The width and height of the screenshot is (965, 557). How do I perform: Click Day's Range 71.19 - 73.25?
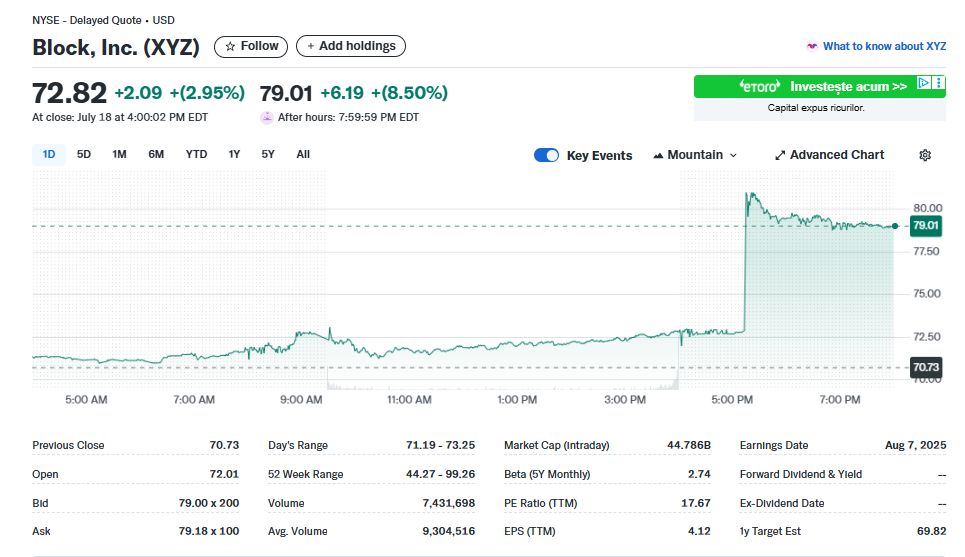coord(441,445)
